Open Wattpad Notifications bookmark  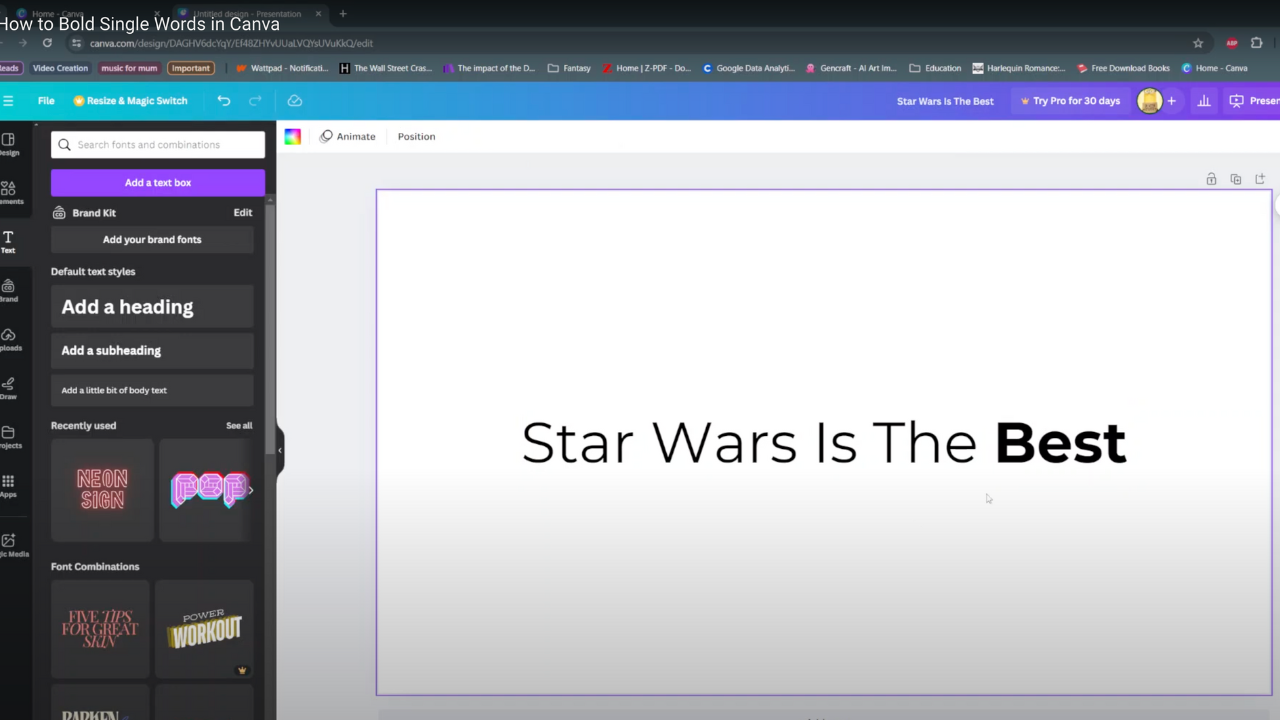pyautogui.click(x=282, y=68)
